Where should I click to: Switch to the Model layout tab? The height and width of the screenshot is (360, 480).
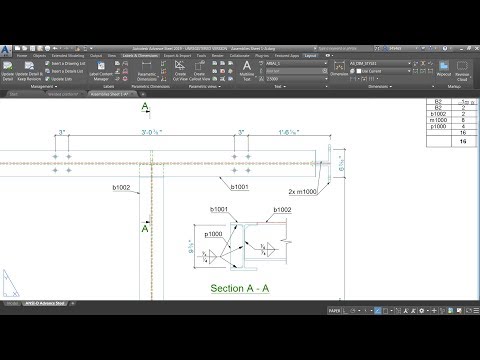(x=12, y=303)
